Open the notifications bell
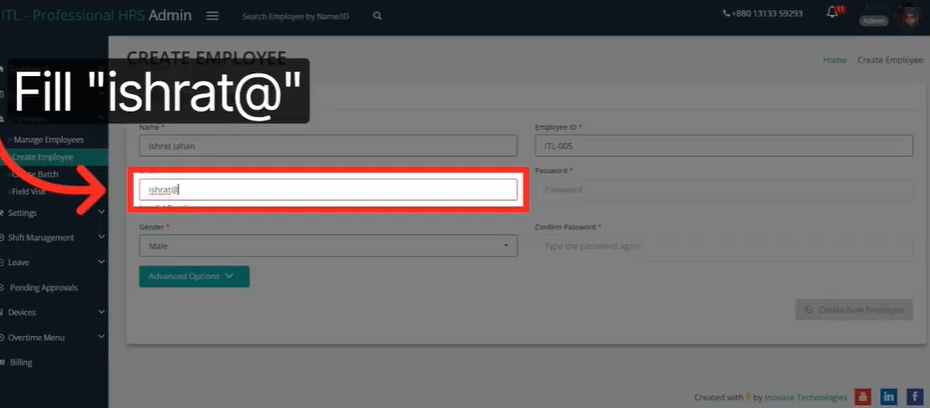The height and width of the screenshot is (408, 930). click(x=833, y=12)
